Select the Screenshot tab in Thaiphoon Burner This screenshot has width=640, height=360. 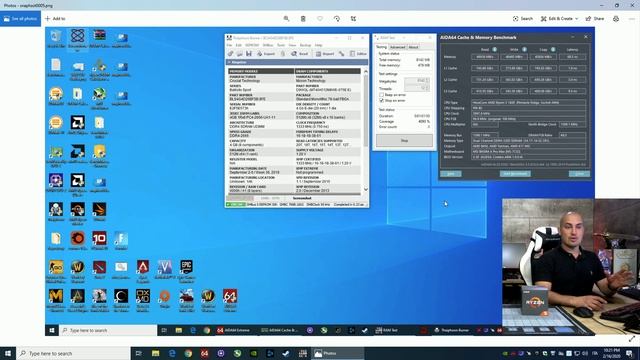(302, 198)
